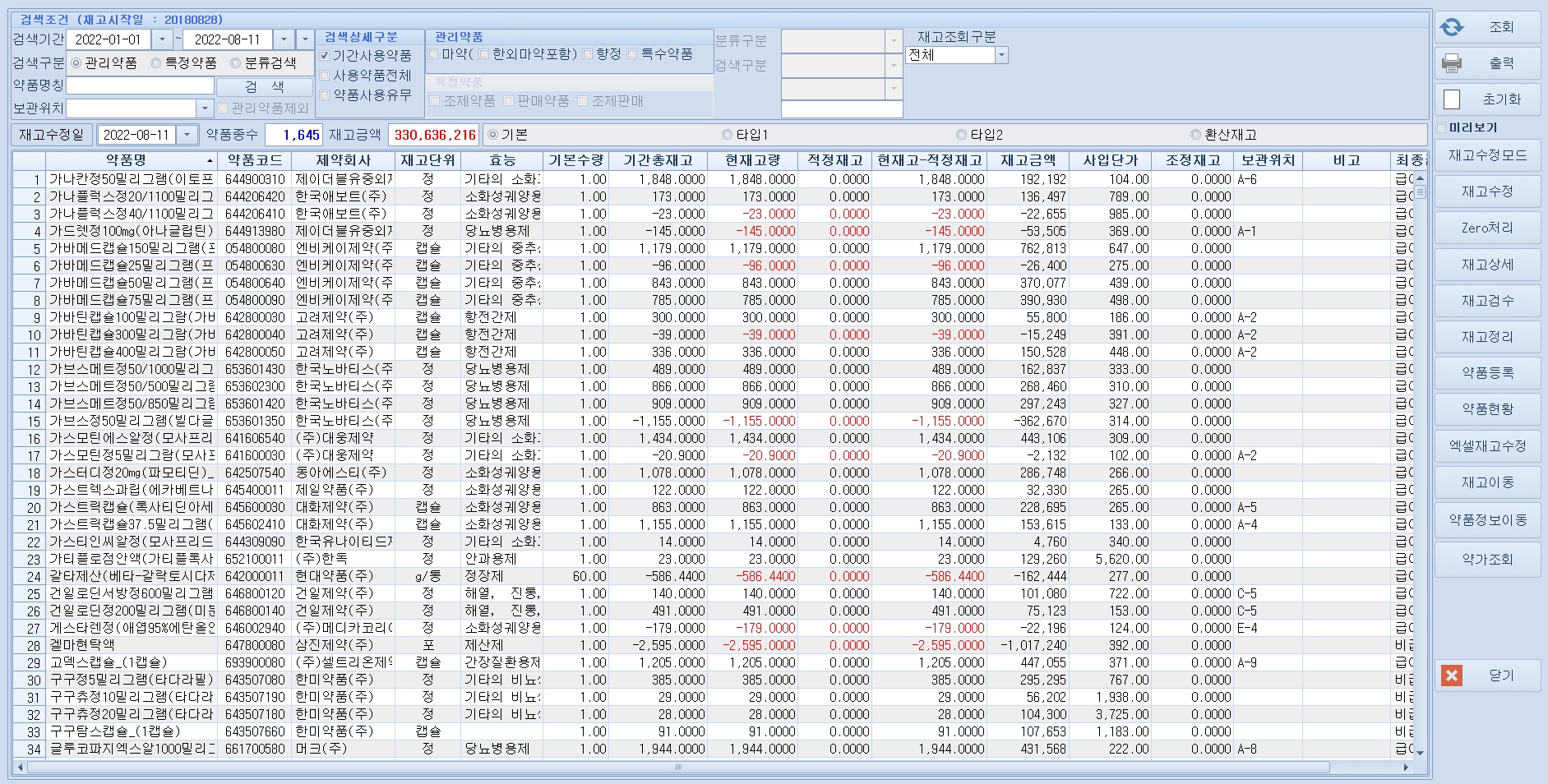Click drug code 661700580
This screenshot has width=1548, height=784.
point(255,749)
